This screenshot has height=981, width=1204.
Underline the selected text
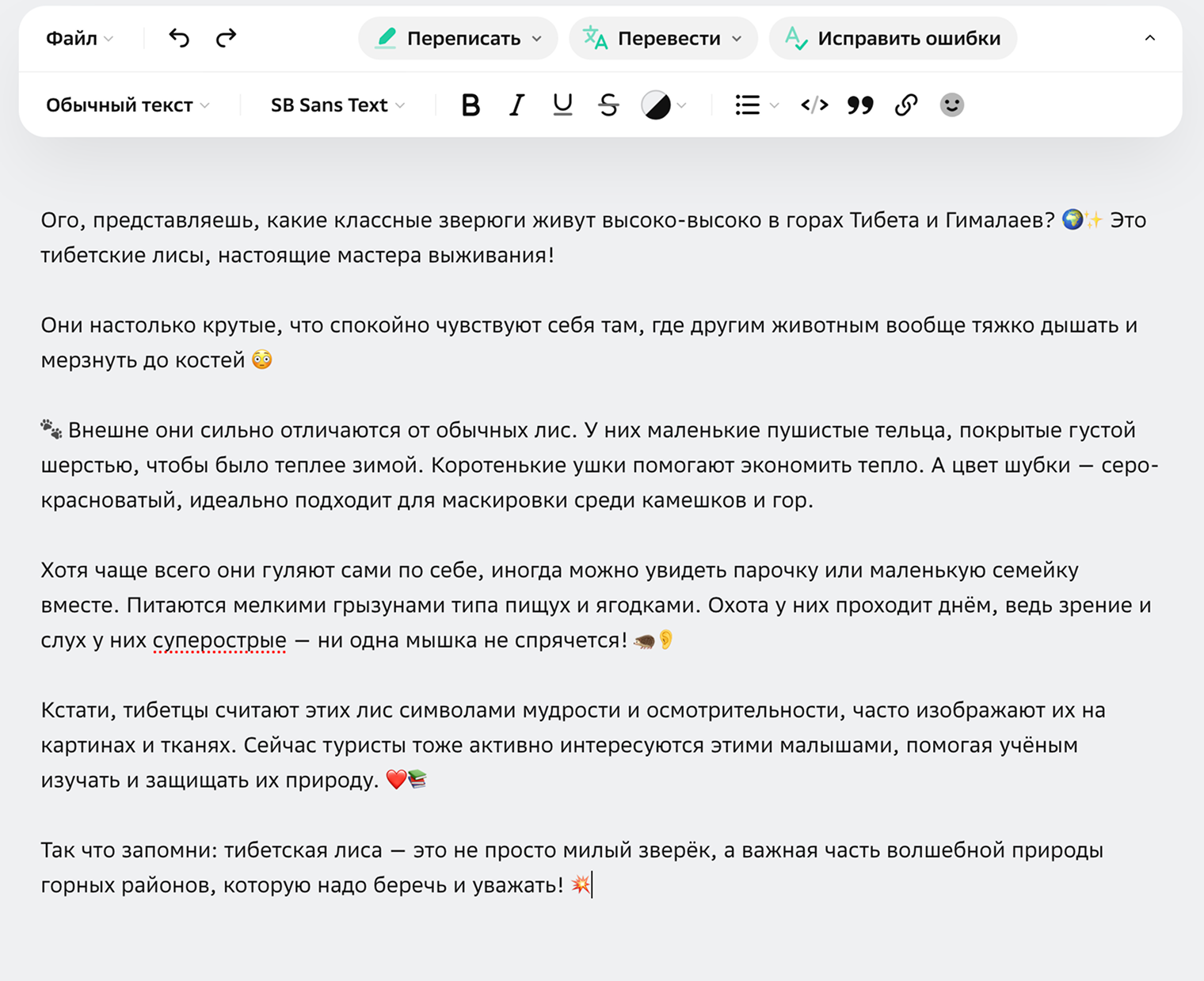562,104
